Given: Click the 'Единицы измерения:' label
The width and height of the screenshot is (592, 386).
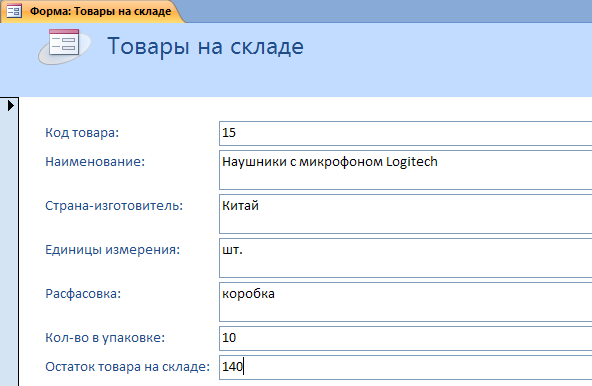Looking at the screenshot, I should [x=113, y=250].
